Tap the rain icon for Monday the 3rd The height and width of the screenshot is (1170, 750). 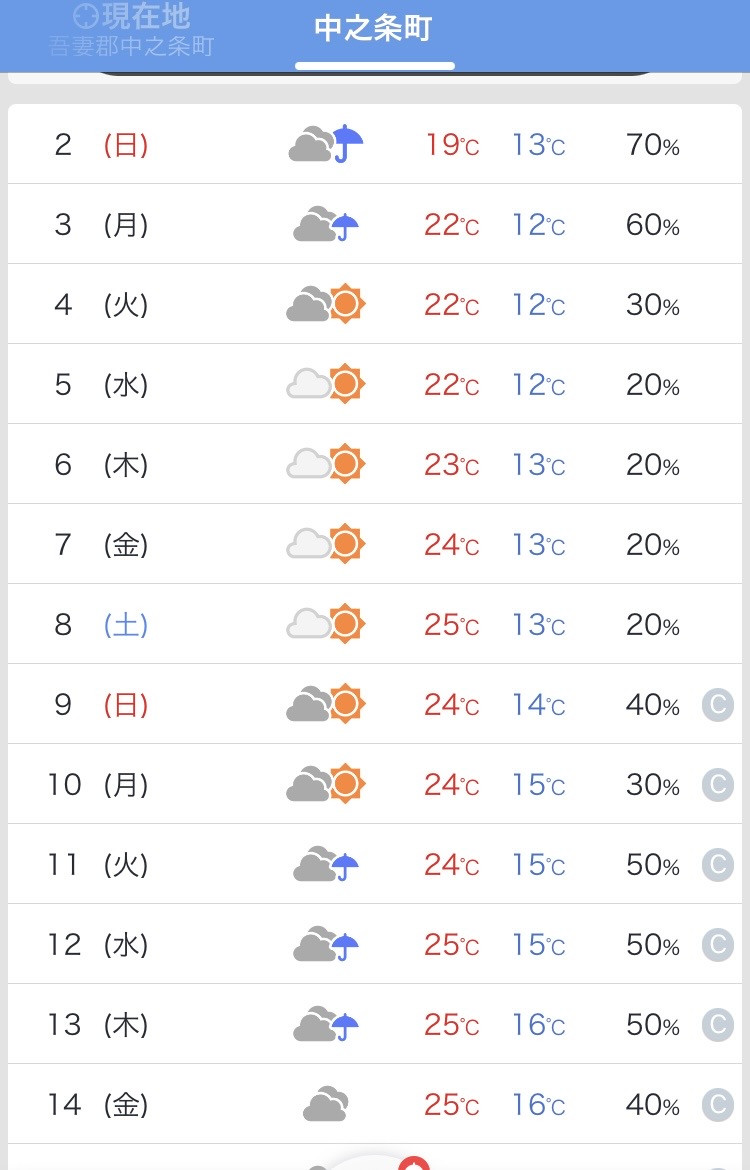coord(326,224)
